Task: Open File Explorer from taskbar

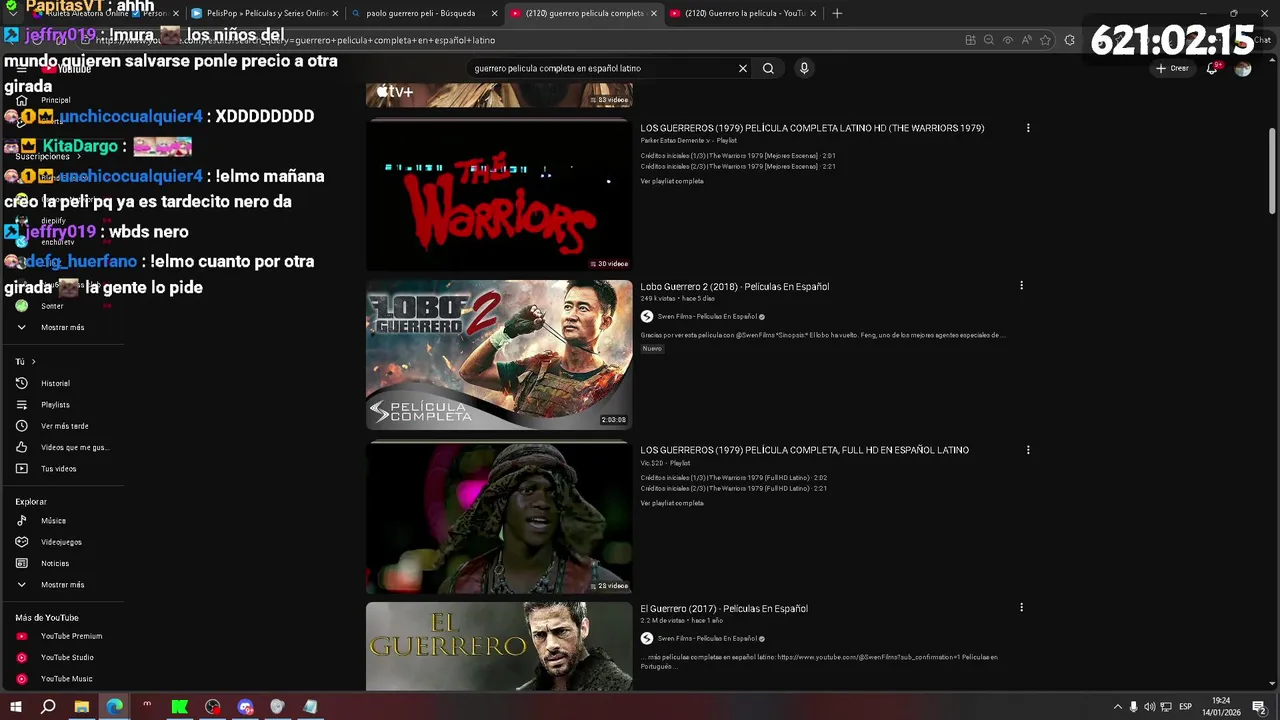Action: click(x=82, y=707)
